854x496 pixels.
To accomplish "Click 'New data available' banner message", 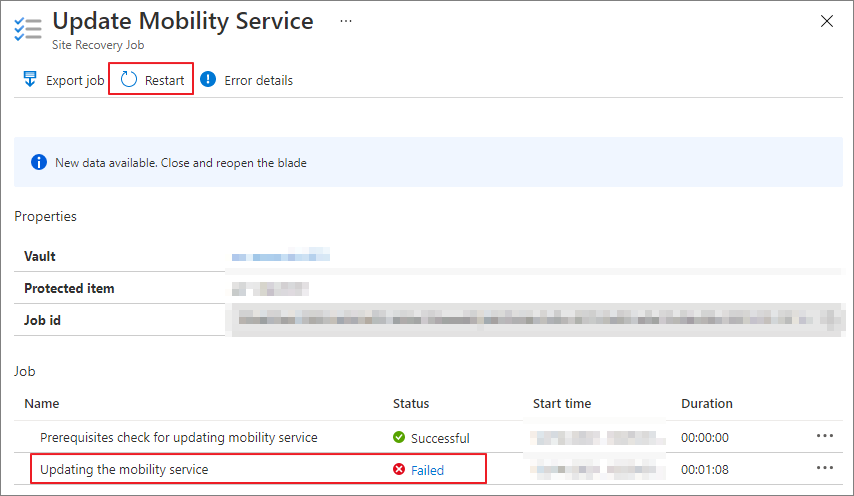I will pyautogui.click(x=181, y=163).
